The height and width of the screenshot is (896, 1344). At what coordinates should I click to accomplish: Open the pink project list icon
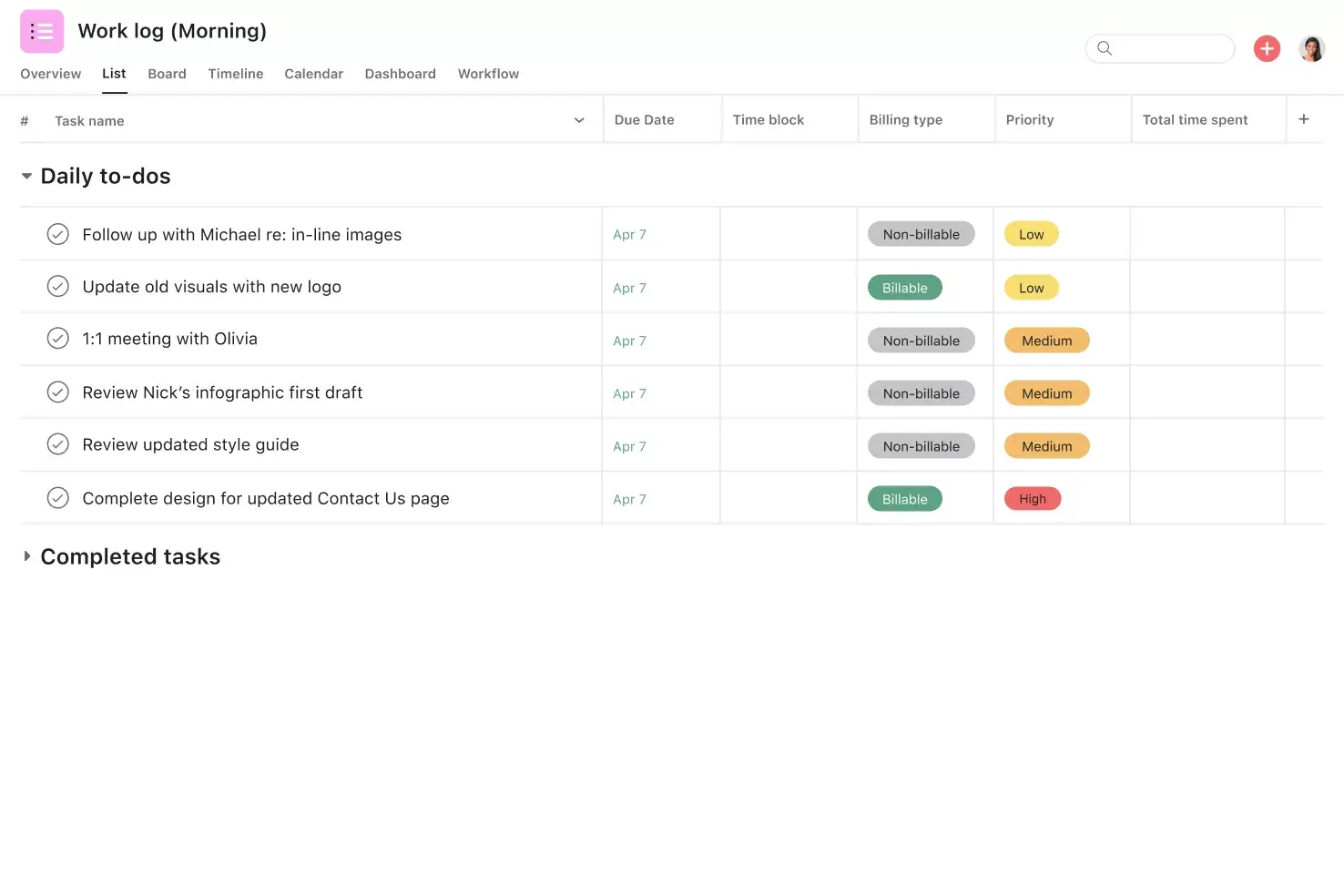[42, 30]
